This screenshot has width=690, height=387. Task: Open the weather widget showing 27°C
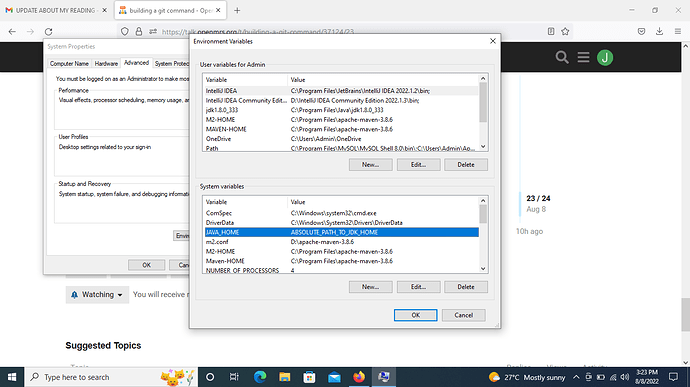pos(527,377)
